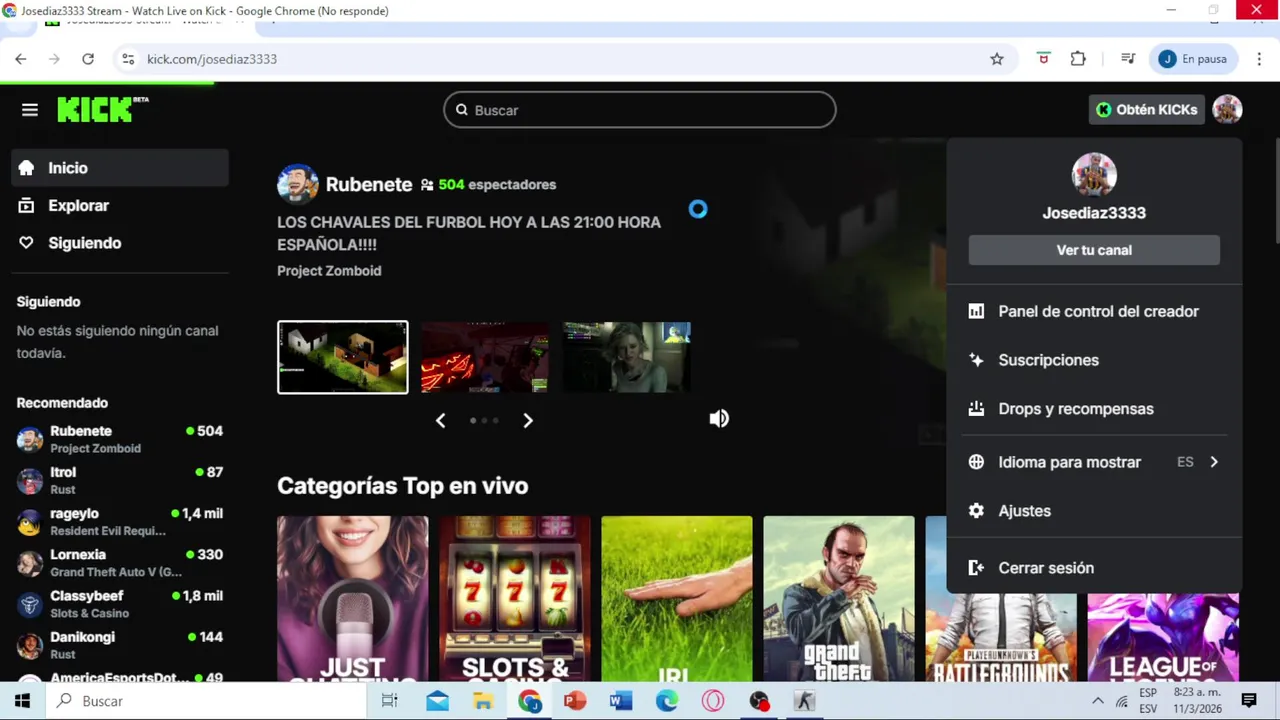Go to Inicio in sidebar
The height and width of the screenshot is (720, 1280).
tap(120, 168)
